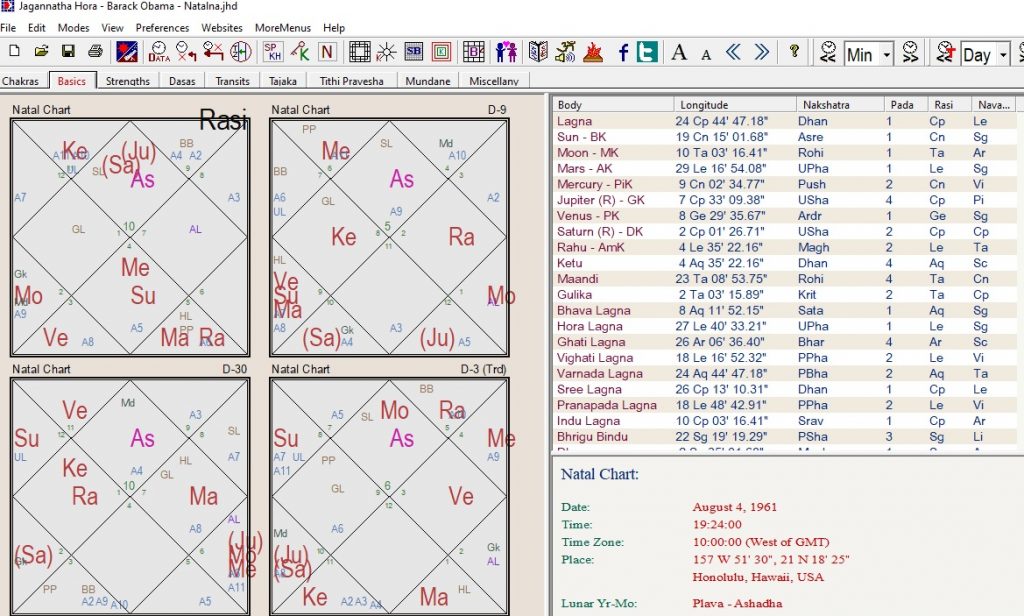Click the double left chevron icon
Viewport: 1024px width, 616px height.
click(733, 52)
